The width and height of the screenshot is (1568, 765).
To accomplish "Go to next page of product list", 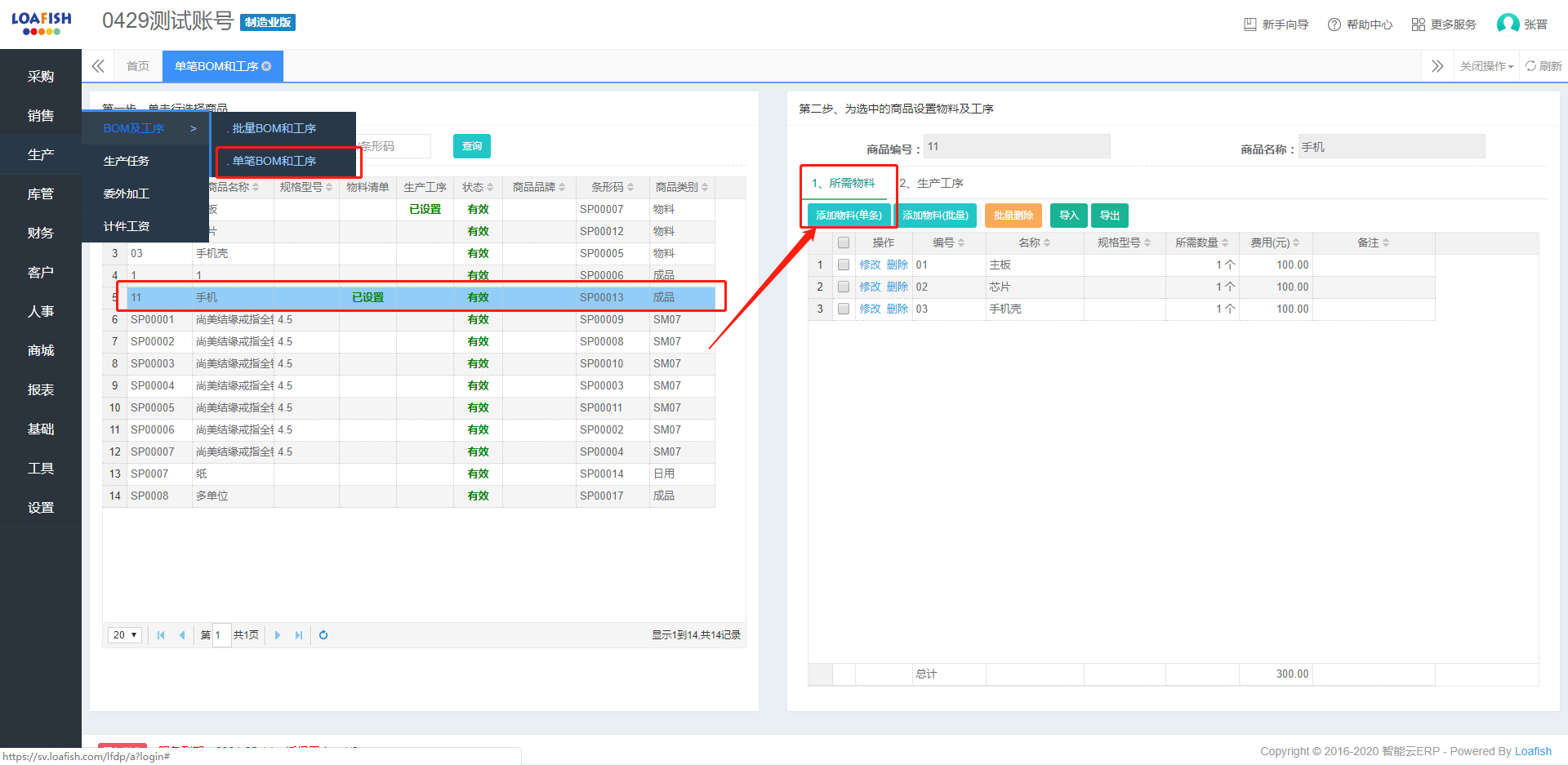I will click(x=278, y=635).
